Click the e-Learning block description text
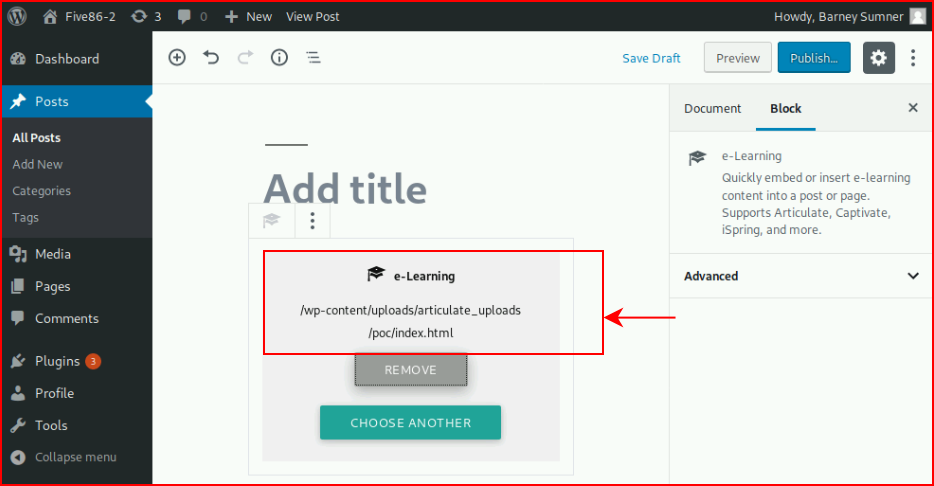 (816, 204)
